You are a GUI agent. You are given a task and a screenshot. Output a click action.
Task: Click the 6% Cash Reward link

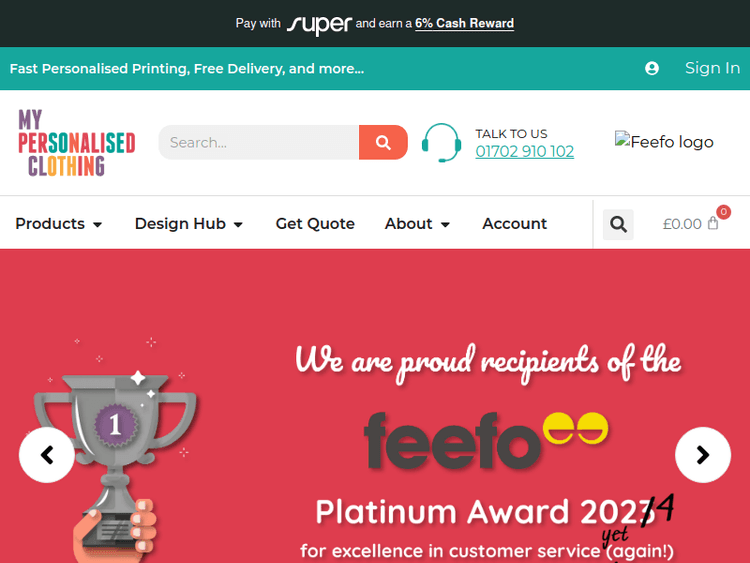[x=464, y=23]
